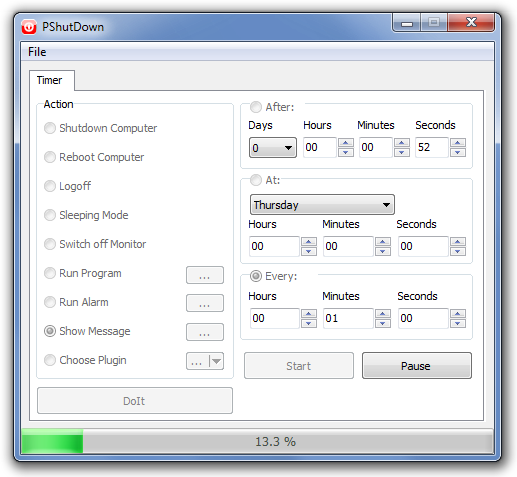Viewport: 517px width, 477px height.
Task: Click the 13.3 % progress bar
Action: tap(257, 441)
